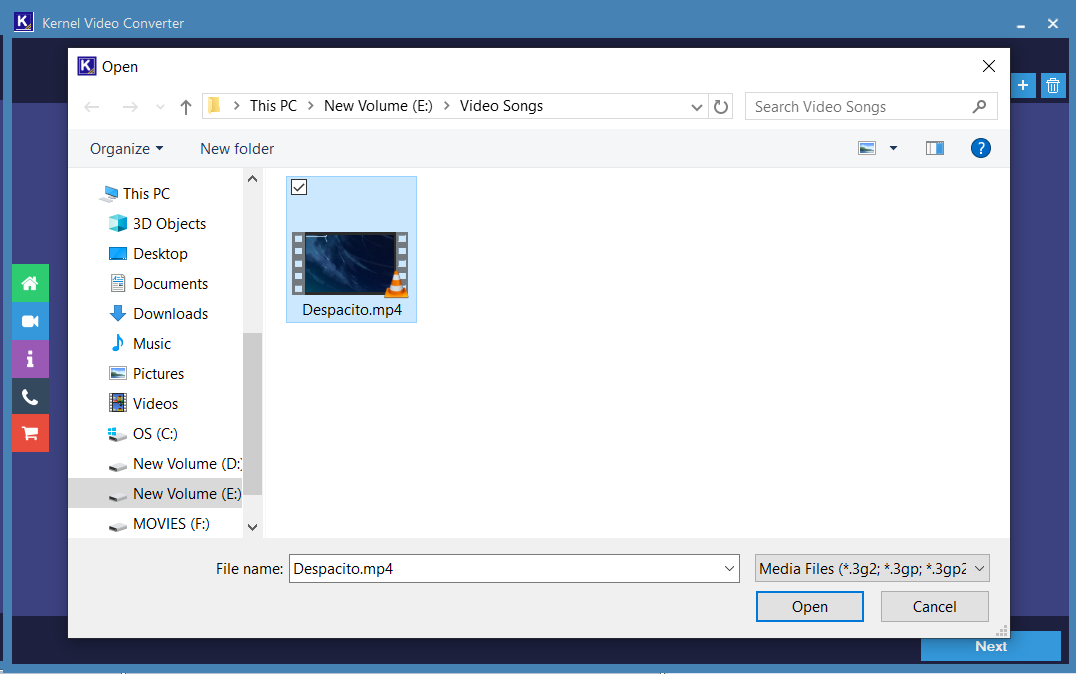Click the Forward navigation arrow
1076x674 pixels.
tap(130, 107)
